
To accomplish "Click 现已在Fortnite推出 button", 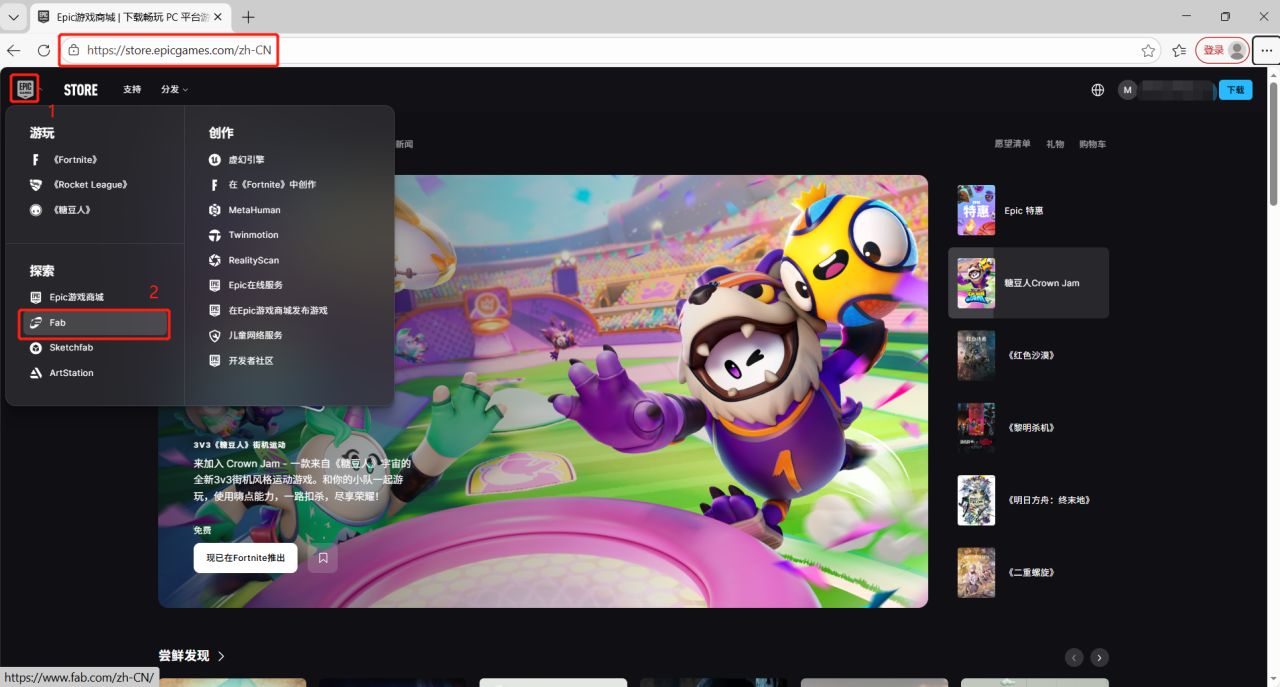I will point(245,558).
